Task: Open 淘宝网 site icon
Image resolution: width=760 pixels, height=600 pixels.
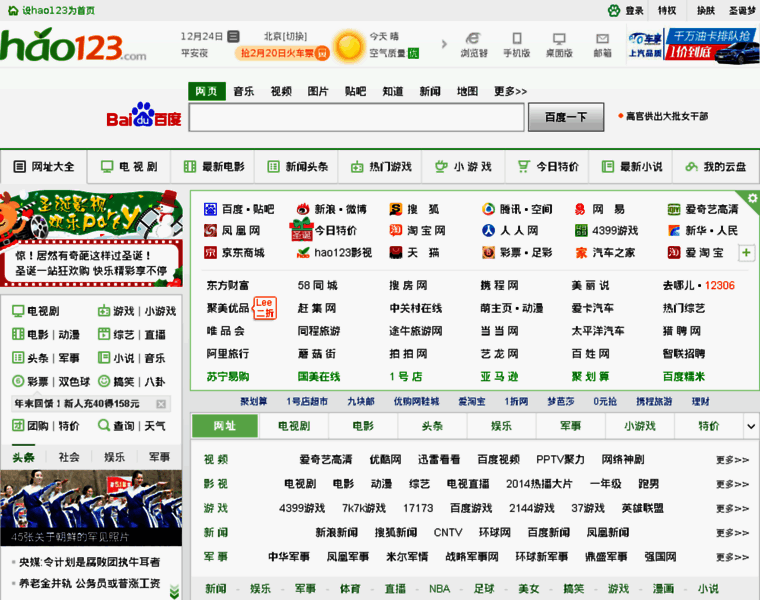Action: click(396, 230)
